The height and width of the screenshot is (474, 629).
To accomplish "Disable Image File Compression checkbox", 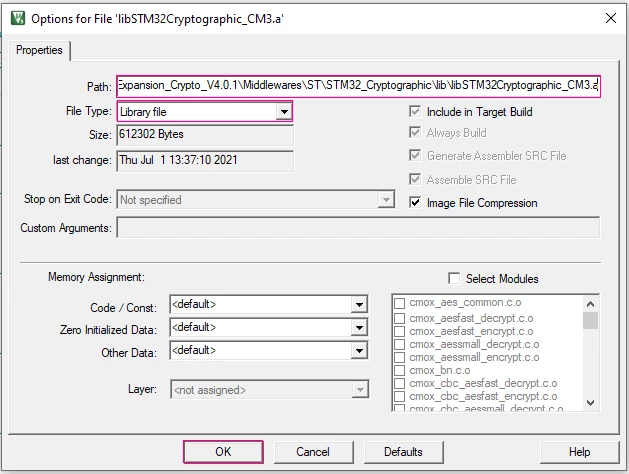I will click(x=415, y=203).
